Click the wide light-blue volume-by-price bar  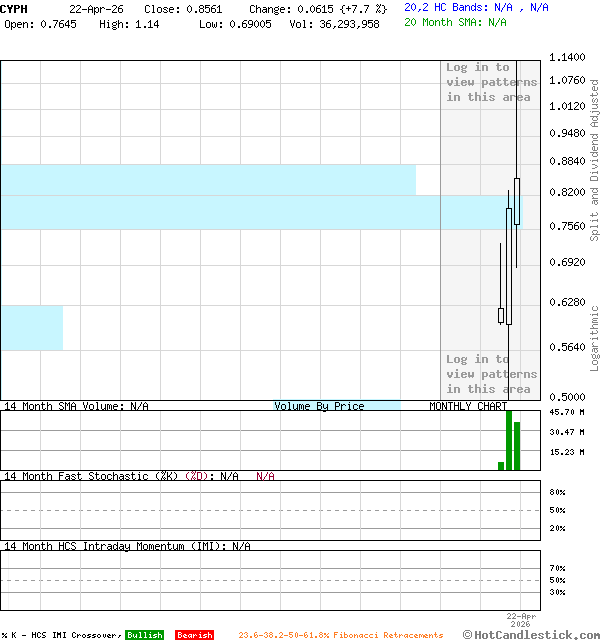(x=207, y=180)
